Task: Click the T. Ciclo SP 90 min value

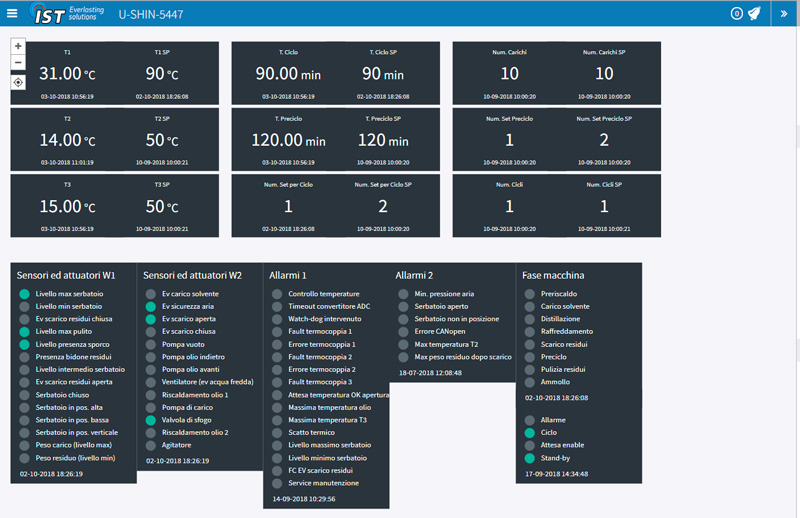Action: tap(383, 74)
